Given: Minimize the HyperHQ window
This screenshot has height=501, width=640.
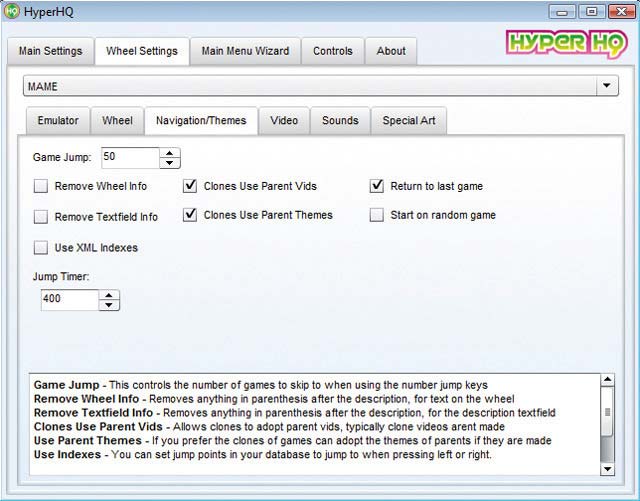Looking at the screenshot, I should click(562, 12).
